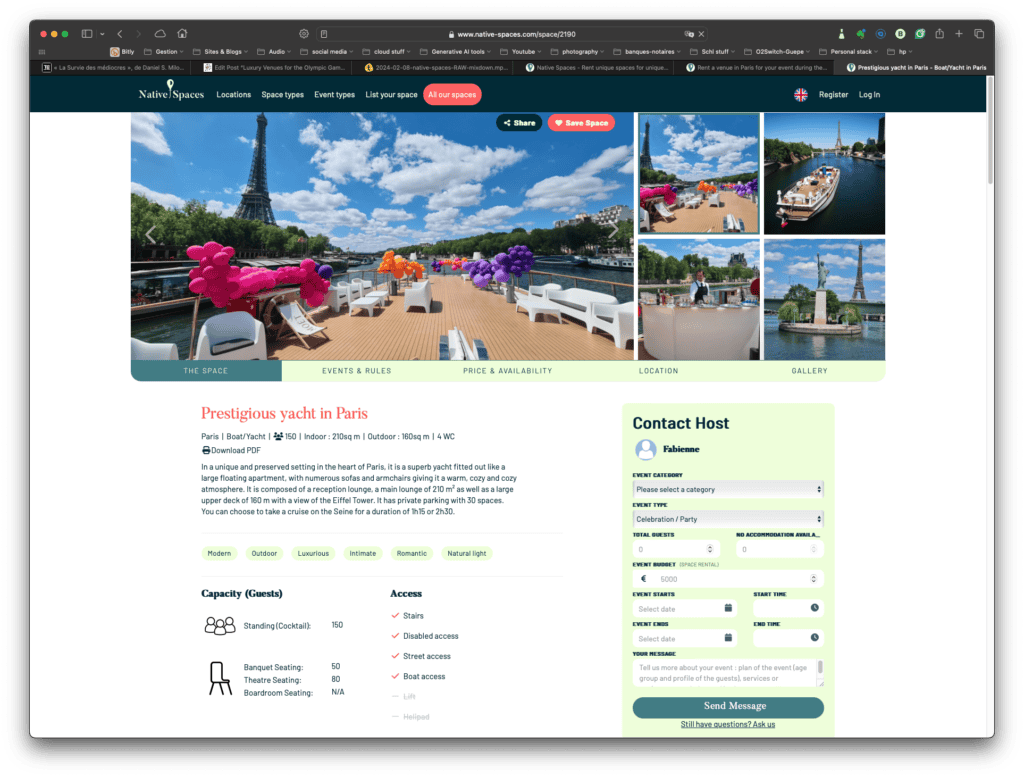The image size is (1024, 777).
Task: Click the End Time clock icon
Action: click(x=814, y=638)
